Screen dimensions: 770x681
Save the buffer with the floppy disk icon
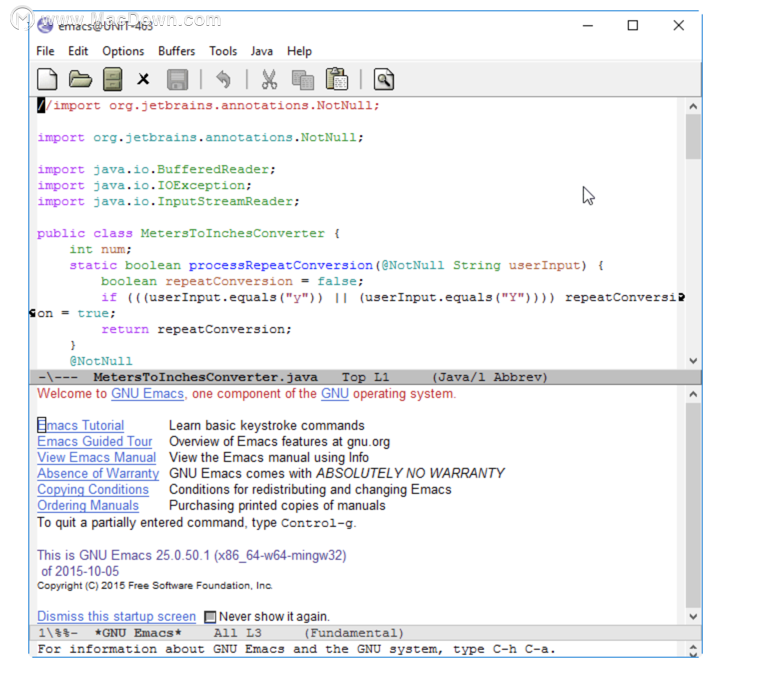[177, 80]
